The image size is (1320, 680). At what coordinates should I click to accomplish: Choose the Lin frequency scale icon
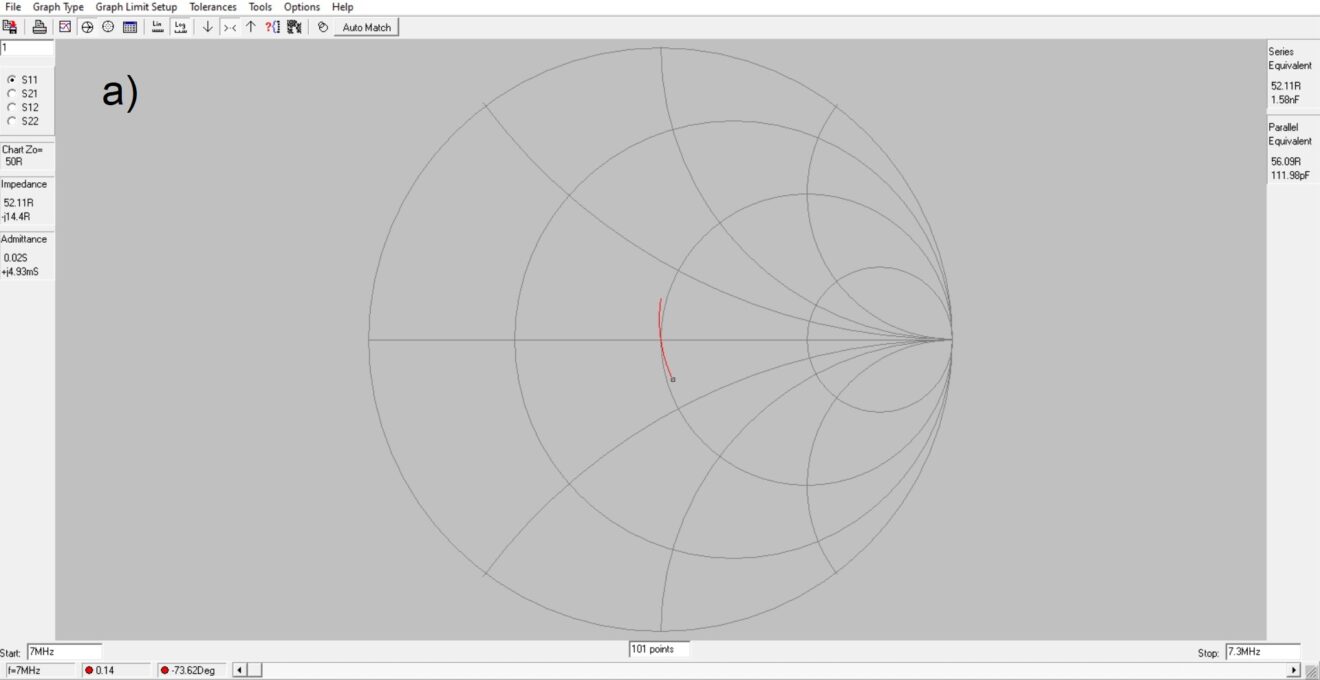157,27
